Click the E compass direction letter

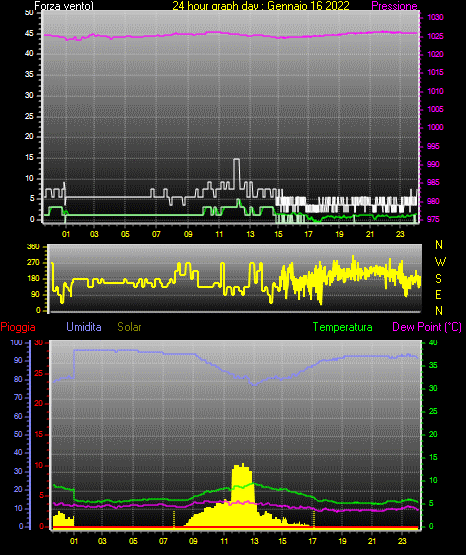[438, 295]
